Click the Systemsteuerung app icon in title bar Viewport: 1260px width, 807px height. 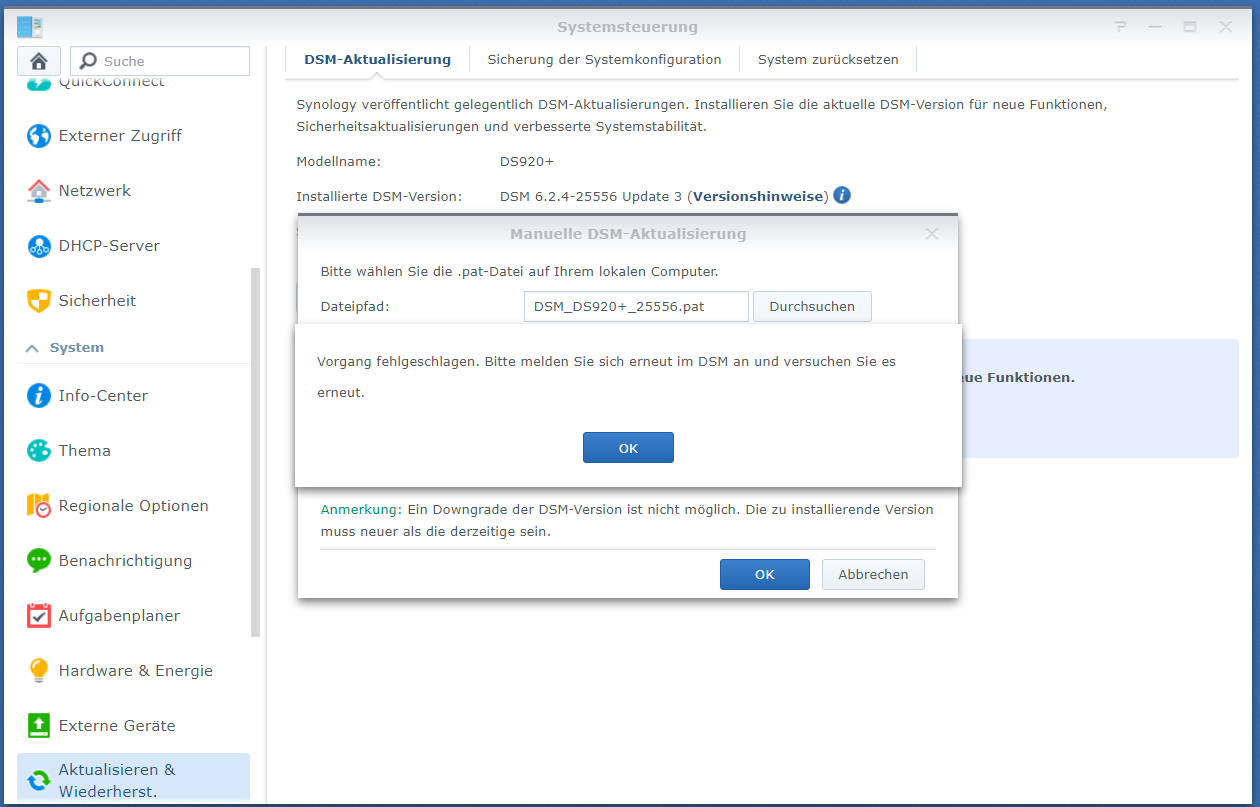[x=30, y=27]
